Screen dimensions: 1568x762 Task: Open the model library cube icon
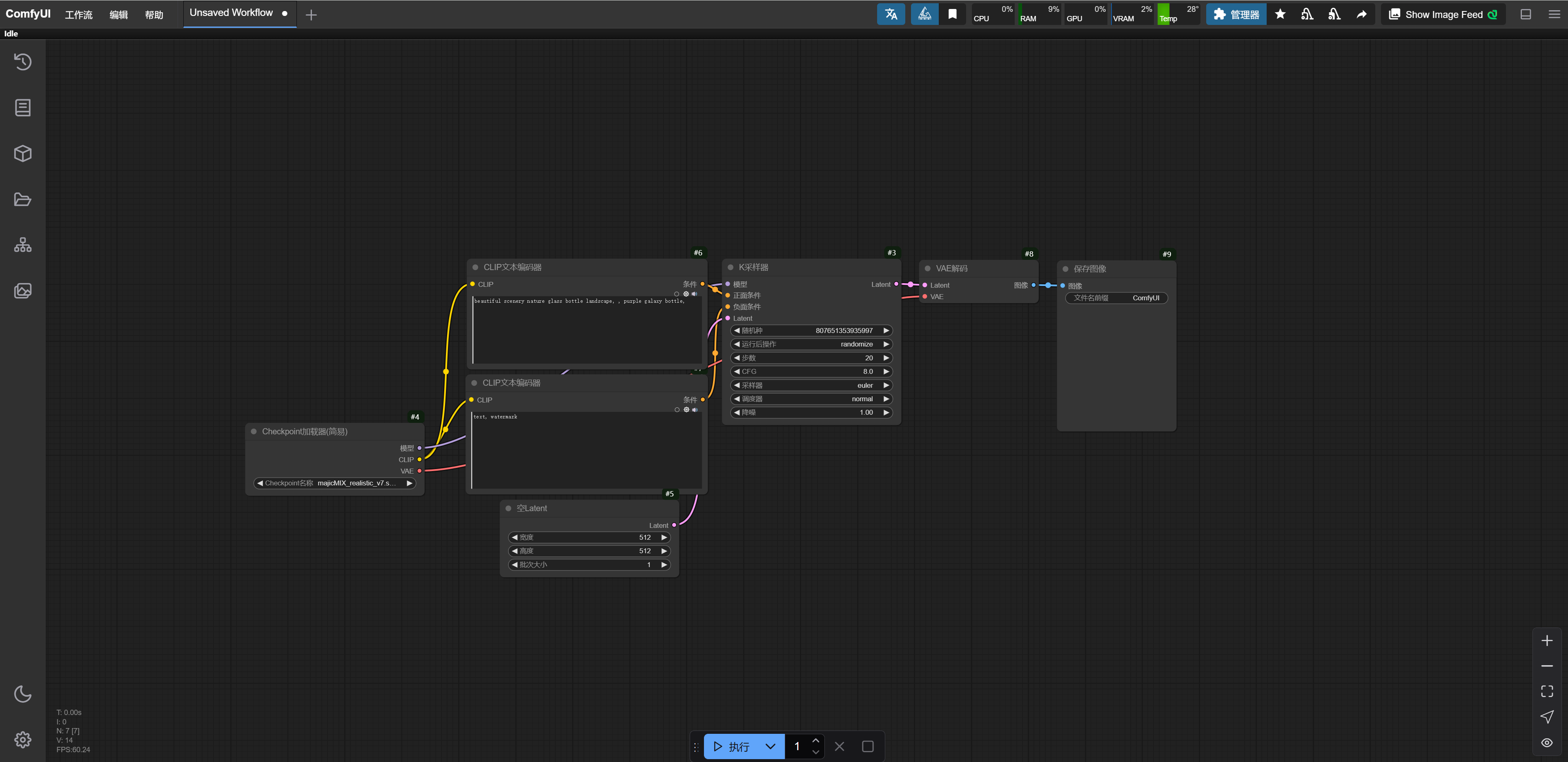22,154
